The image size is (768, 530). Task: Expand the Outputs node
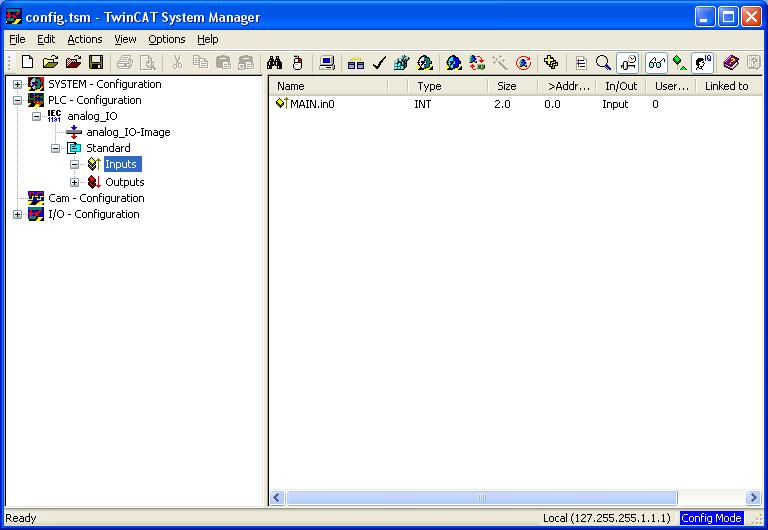pos(74,183)
